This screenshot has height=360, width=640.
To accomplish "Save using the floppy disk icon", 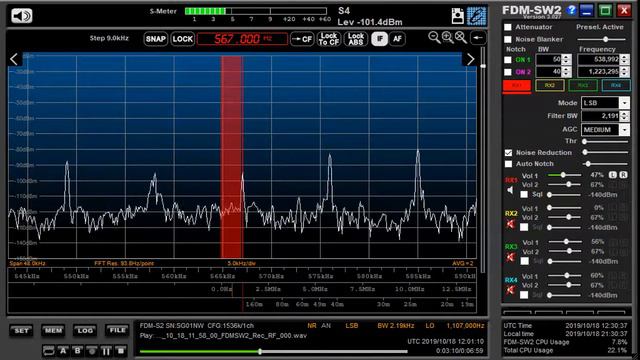I will pyautogui.click(x=458, y=16).
